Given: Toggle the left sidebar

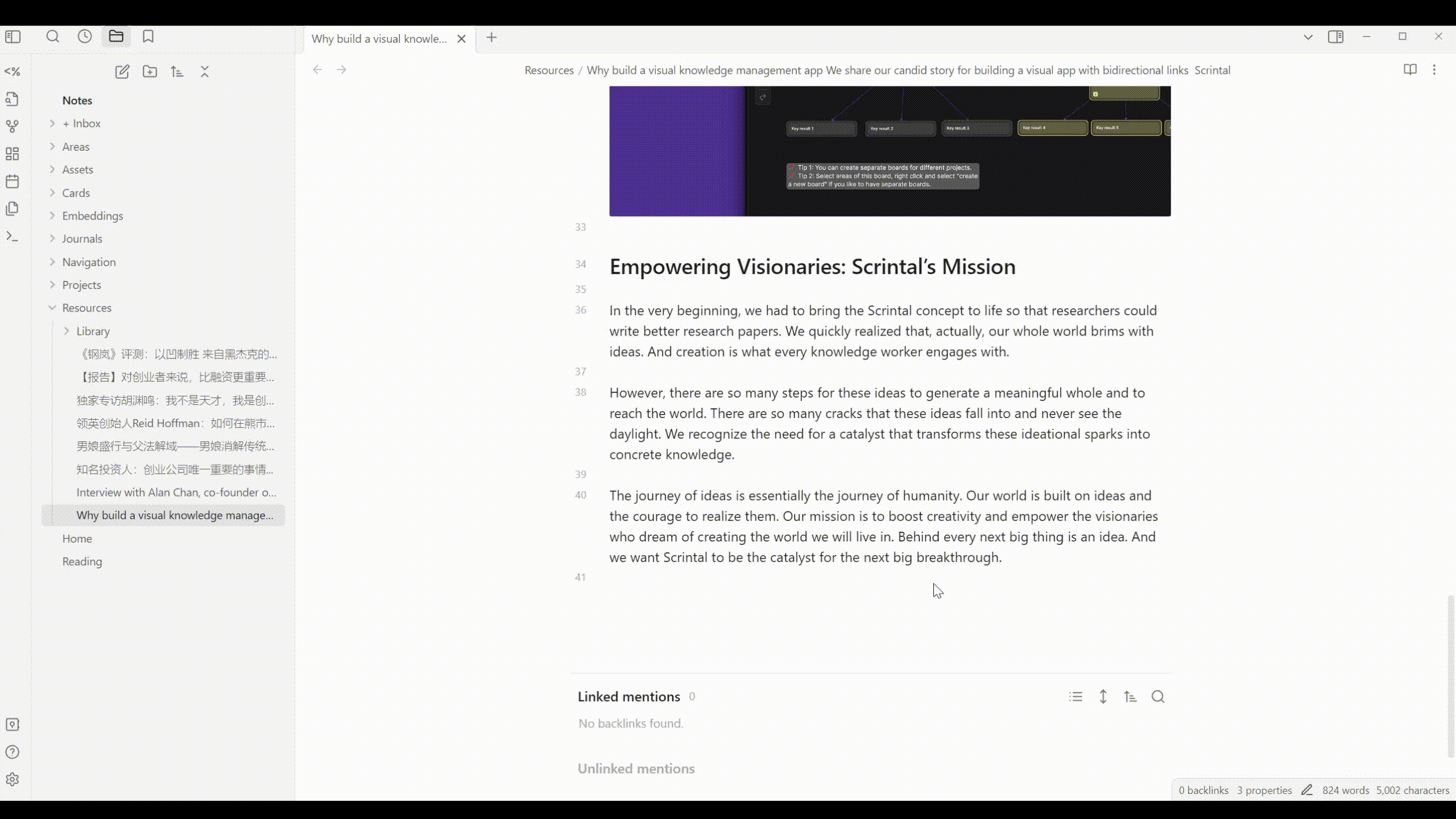Looking at the screenshot, I should pos(13,37).
